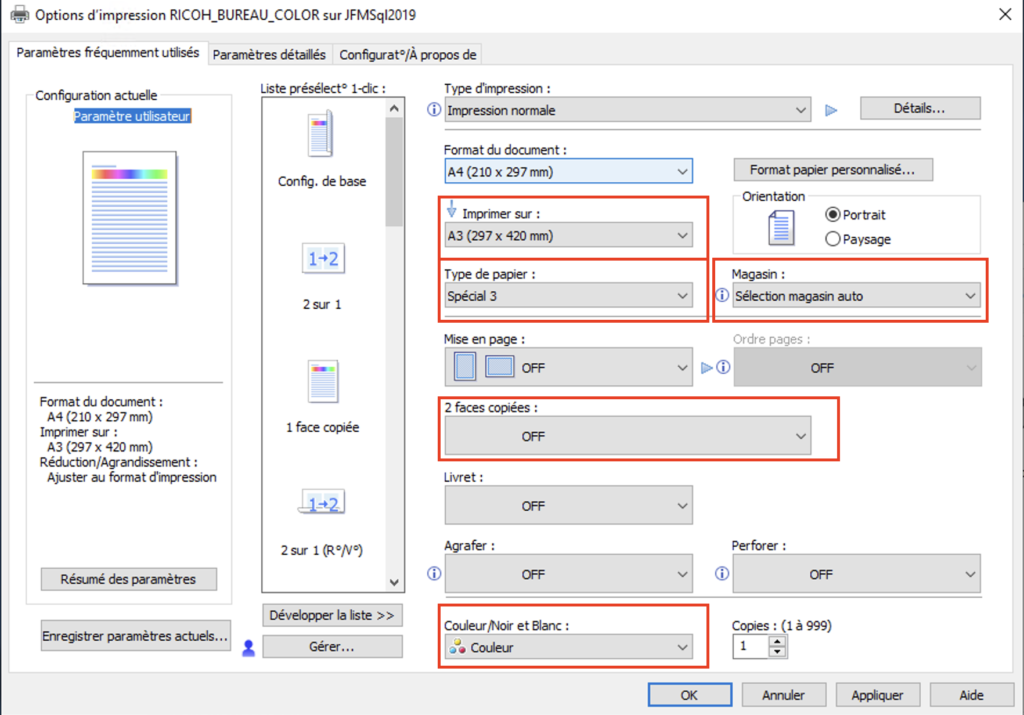Click info icon beside Perforer dropdown
Screen dimensions: 1024x715
722,574
